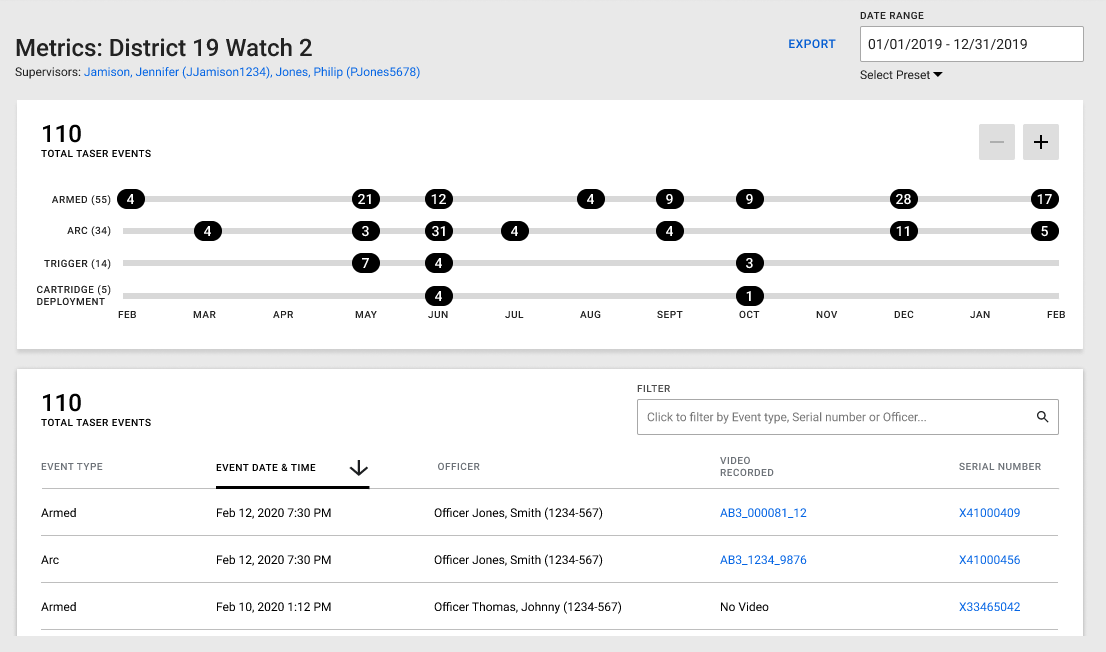Image resolution: width=1106 pixels, height=652 pixels.
Task: Click the date range field
Action: tap(971, 44)
